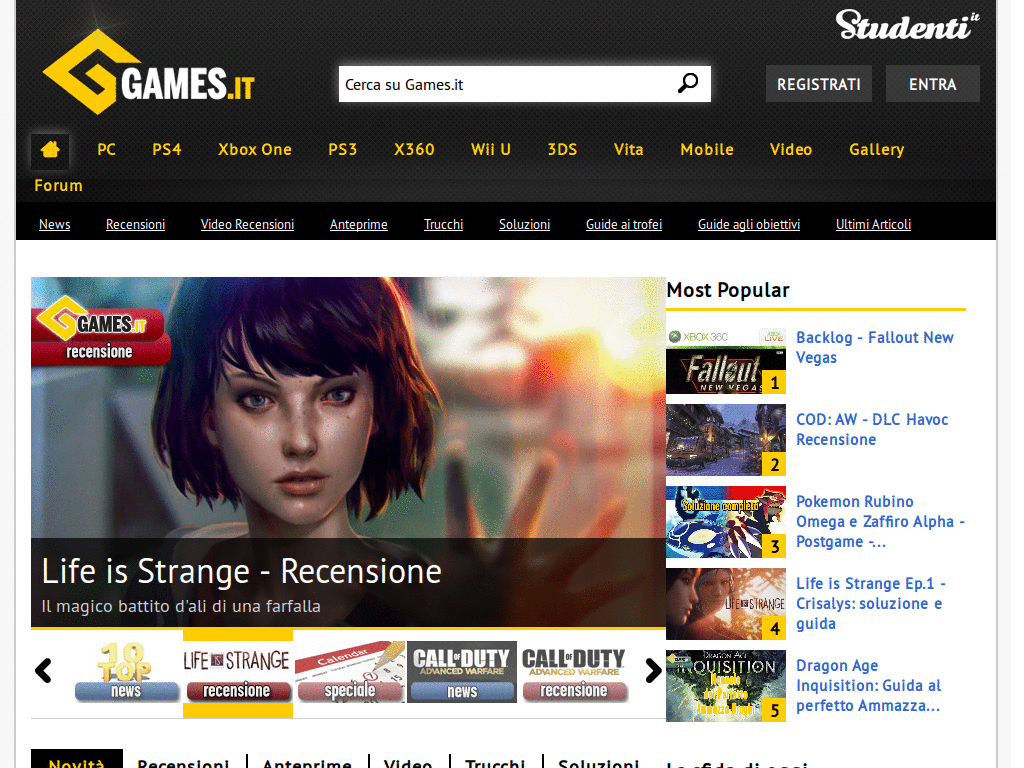Select Call of Duty news carousel thumbnail

462,672
